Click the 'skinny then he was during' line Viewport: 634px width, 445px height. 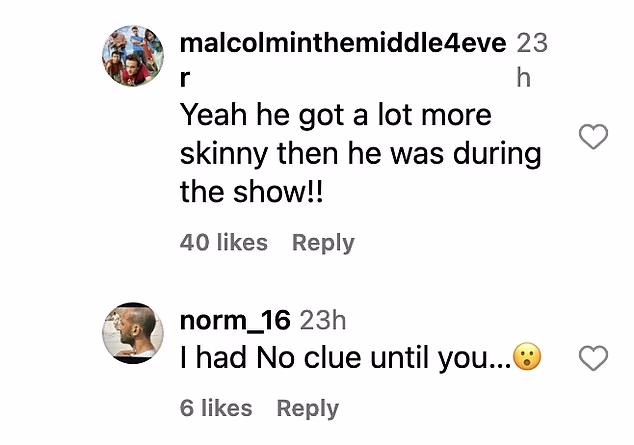point(360,154)
